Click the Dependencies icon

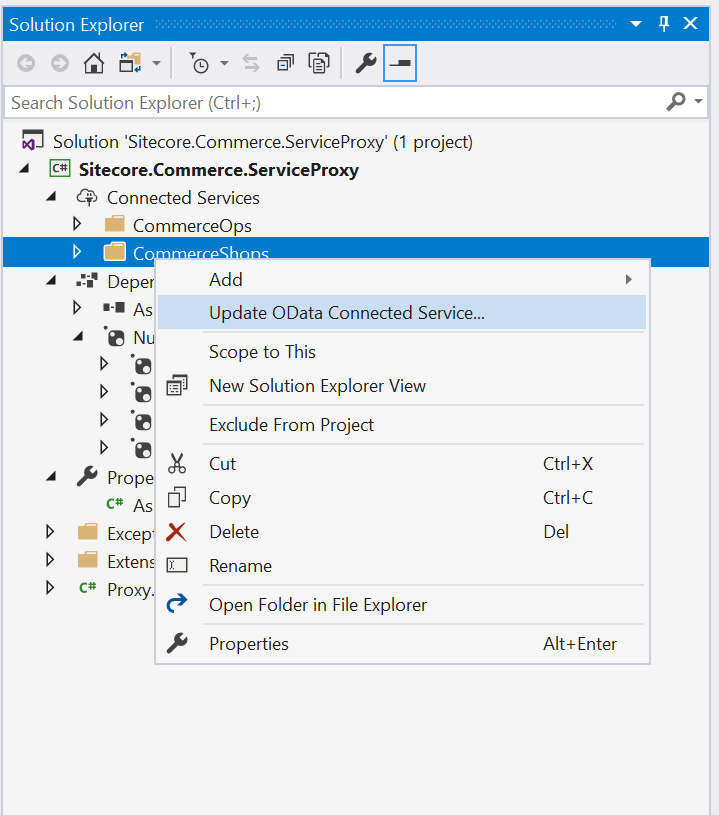pos(87,281)
